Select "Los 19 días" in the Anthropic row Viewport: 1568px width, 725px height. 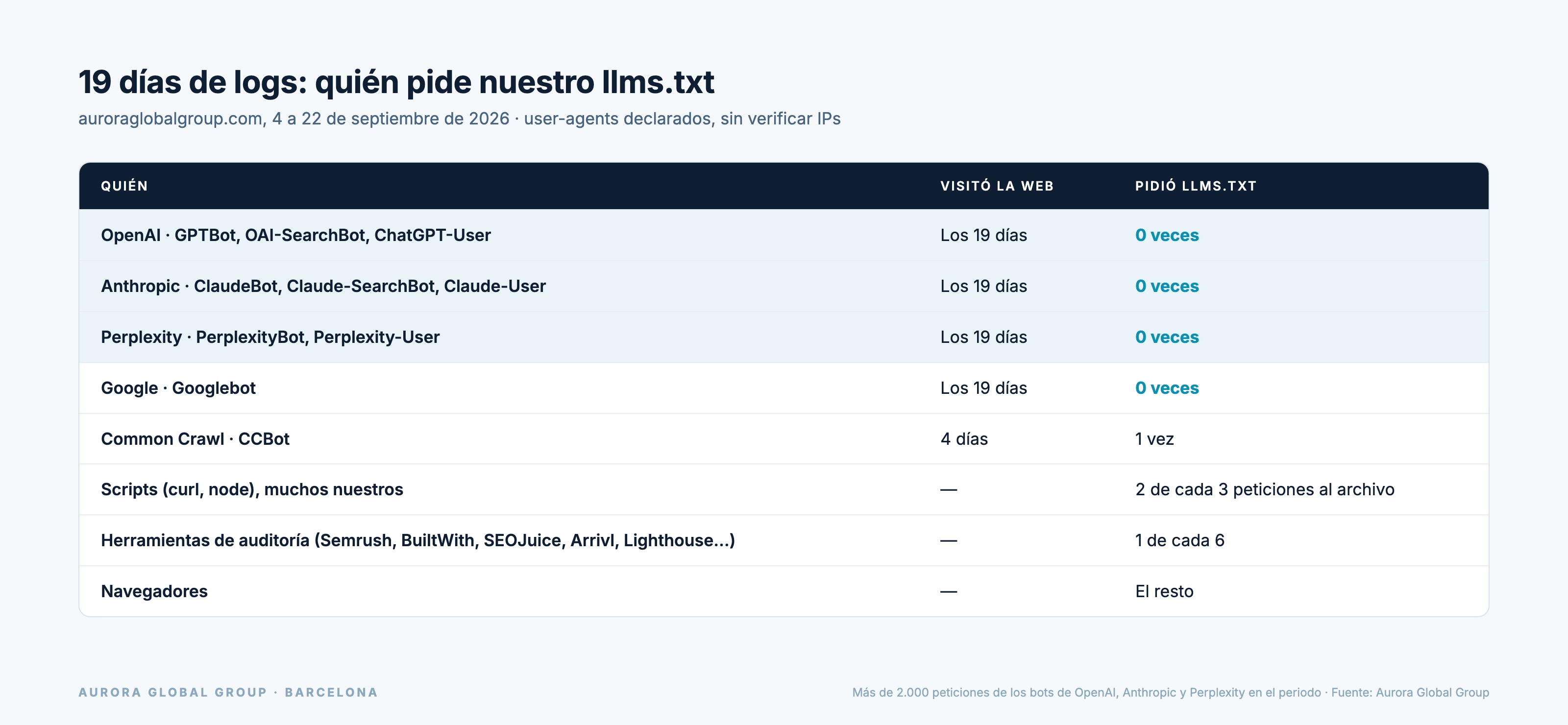(983, 286)
